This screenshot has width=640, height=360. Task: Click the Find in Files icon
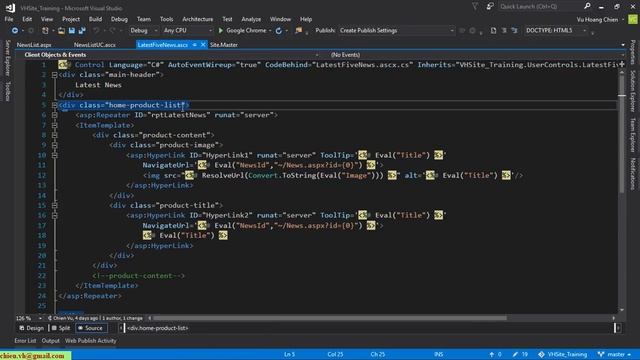click(299, 31)
